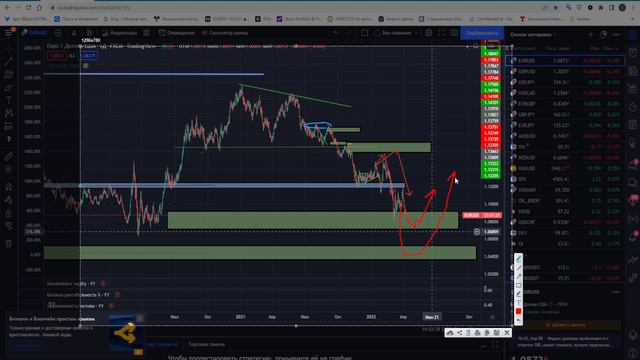The image size is (640, 360).
Task: Toggle hide all drawings icon
Action: [x=9, y=226]
